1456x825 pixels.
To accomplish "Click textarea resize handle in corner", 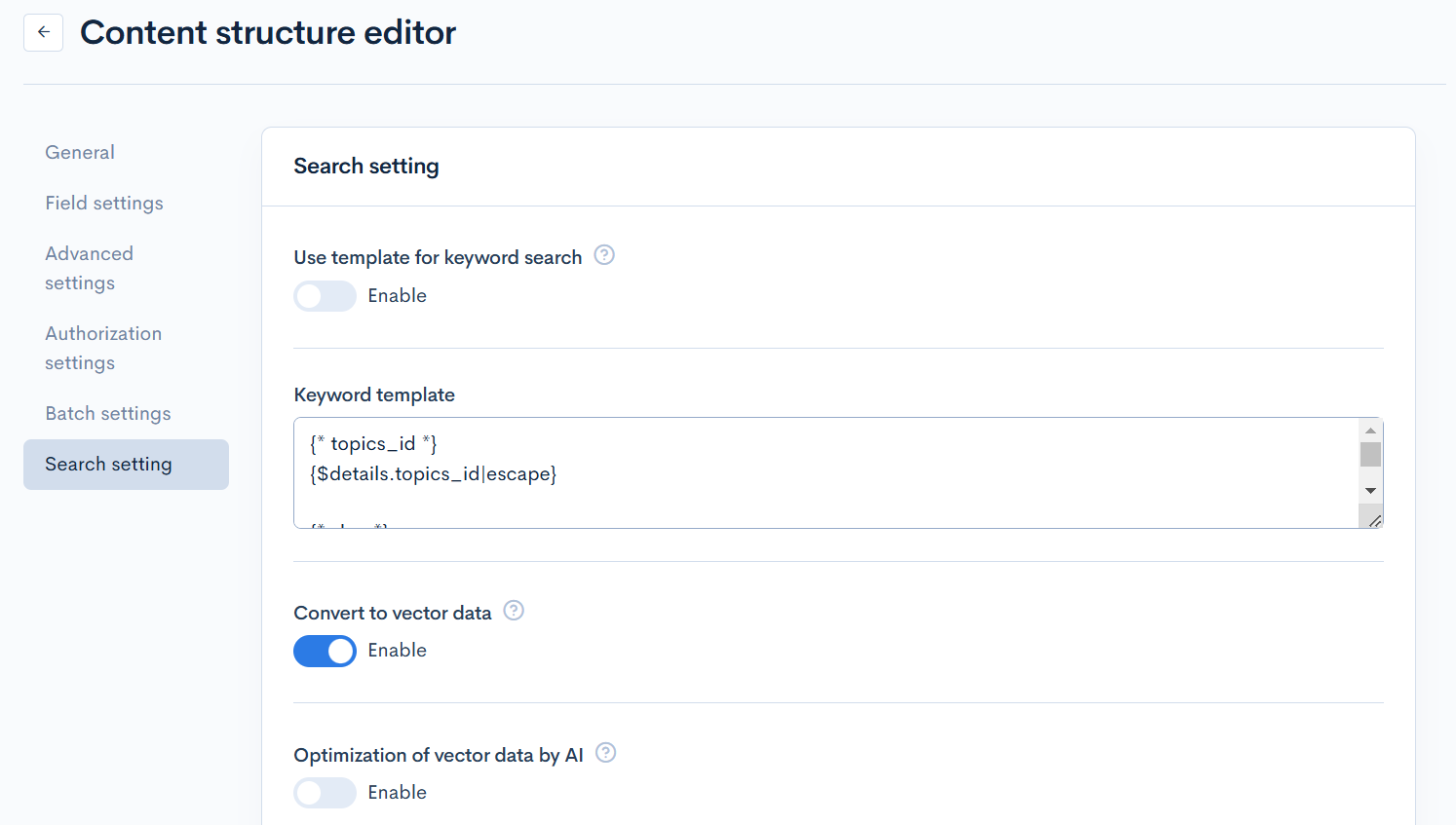I will click(x=1374, y=520).
